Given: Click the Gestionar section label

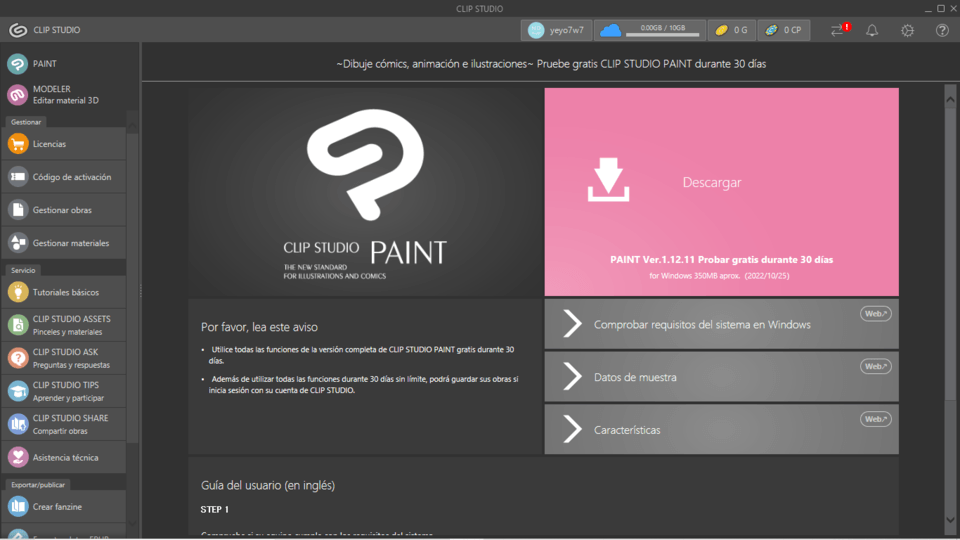Looking at the screenshot, I should (x=26, y=122).
